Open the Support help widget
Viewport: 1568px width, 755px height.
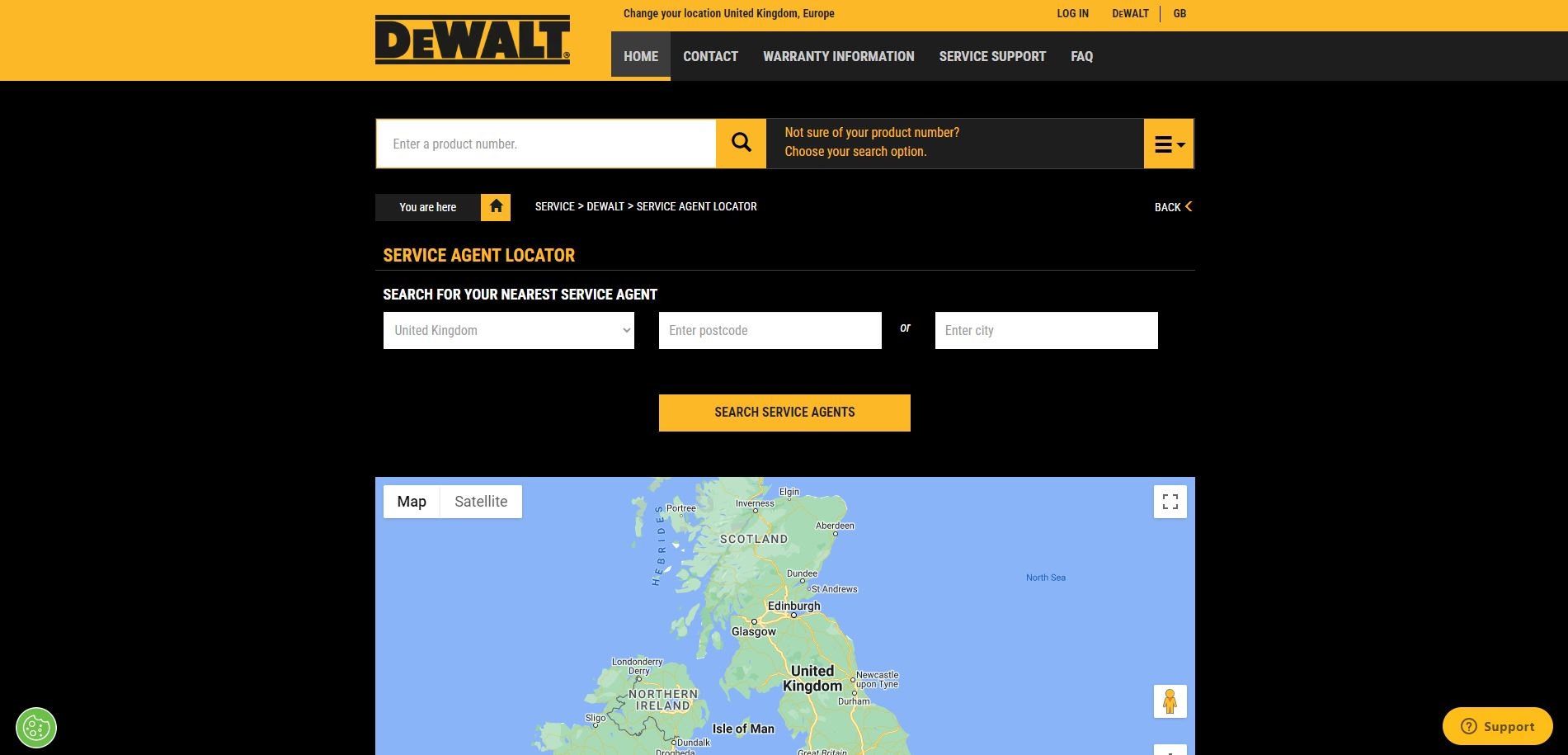[1497, 726]
